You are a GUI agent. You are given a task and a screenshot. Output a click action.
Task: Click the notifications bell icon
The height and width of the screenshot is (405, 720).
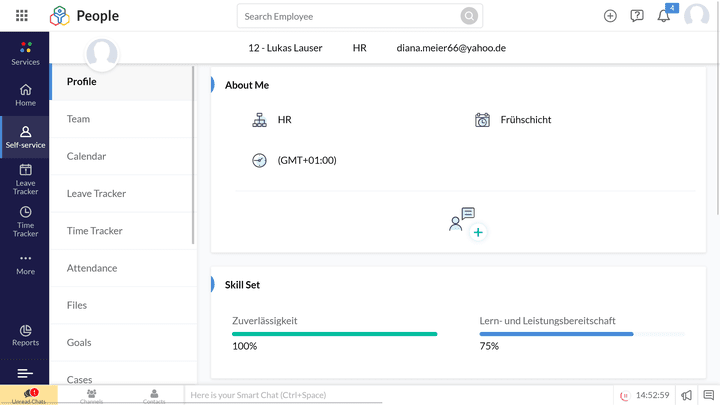[664, 16]
